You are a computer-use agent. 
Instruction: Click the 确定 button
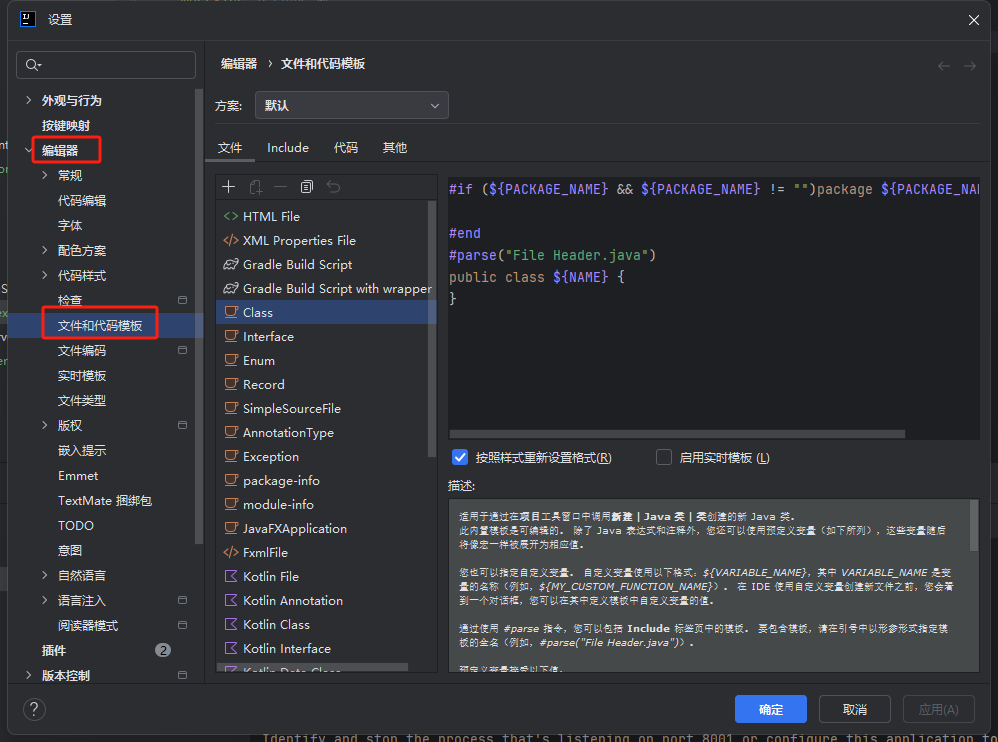(771, 709)
